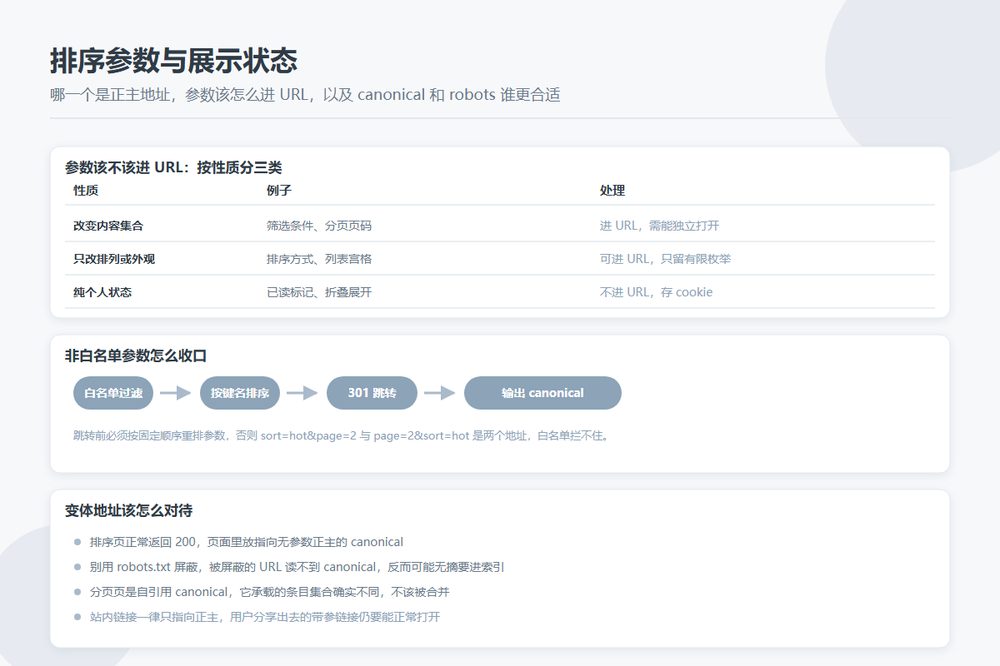
Task: Click the 301 跳转 step pill
Action: 372,393
